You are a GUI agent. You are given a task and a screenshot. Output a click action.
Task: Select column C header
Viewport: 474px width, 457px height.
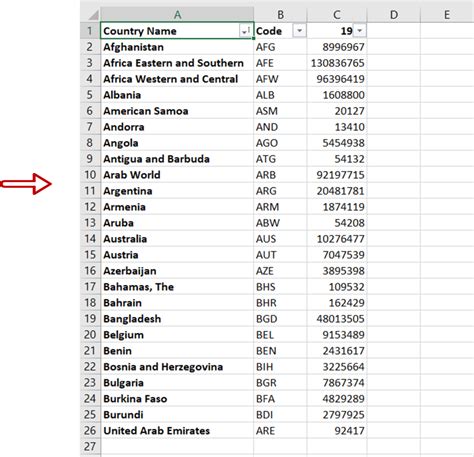[x=337, y=15]
